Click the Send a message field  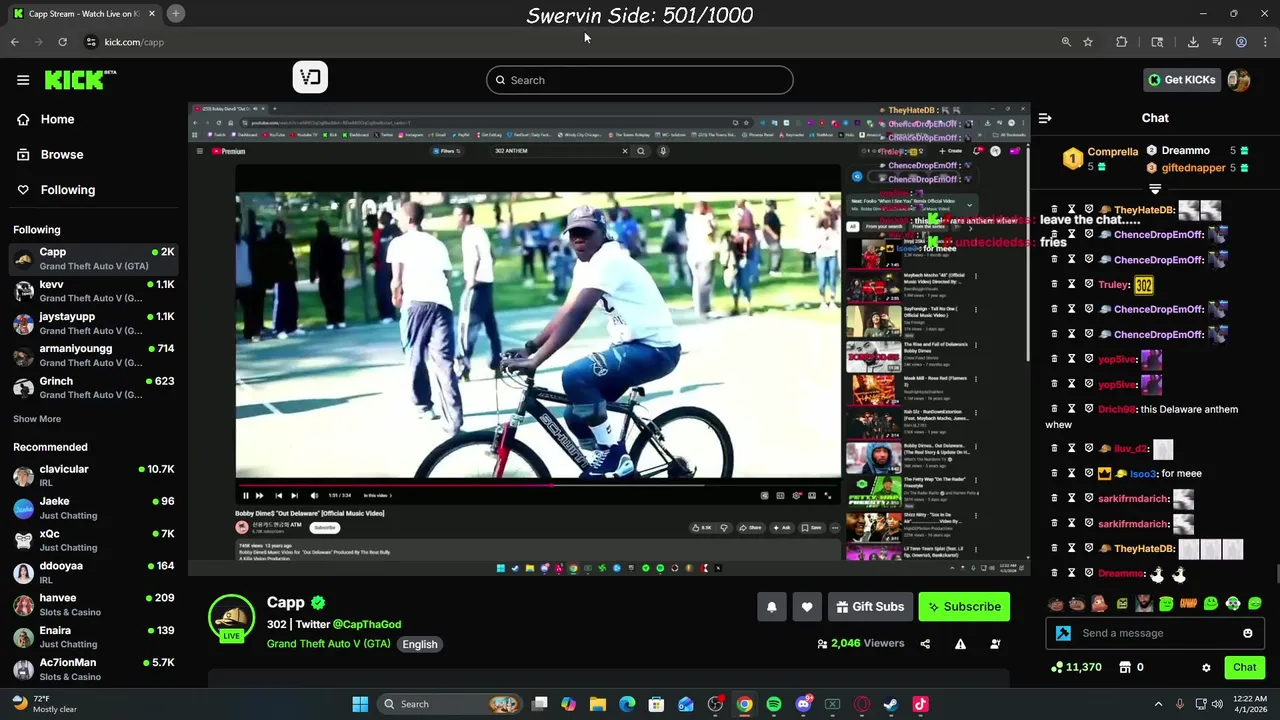click(1155, 633)
